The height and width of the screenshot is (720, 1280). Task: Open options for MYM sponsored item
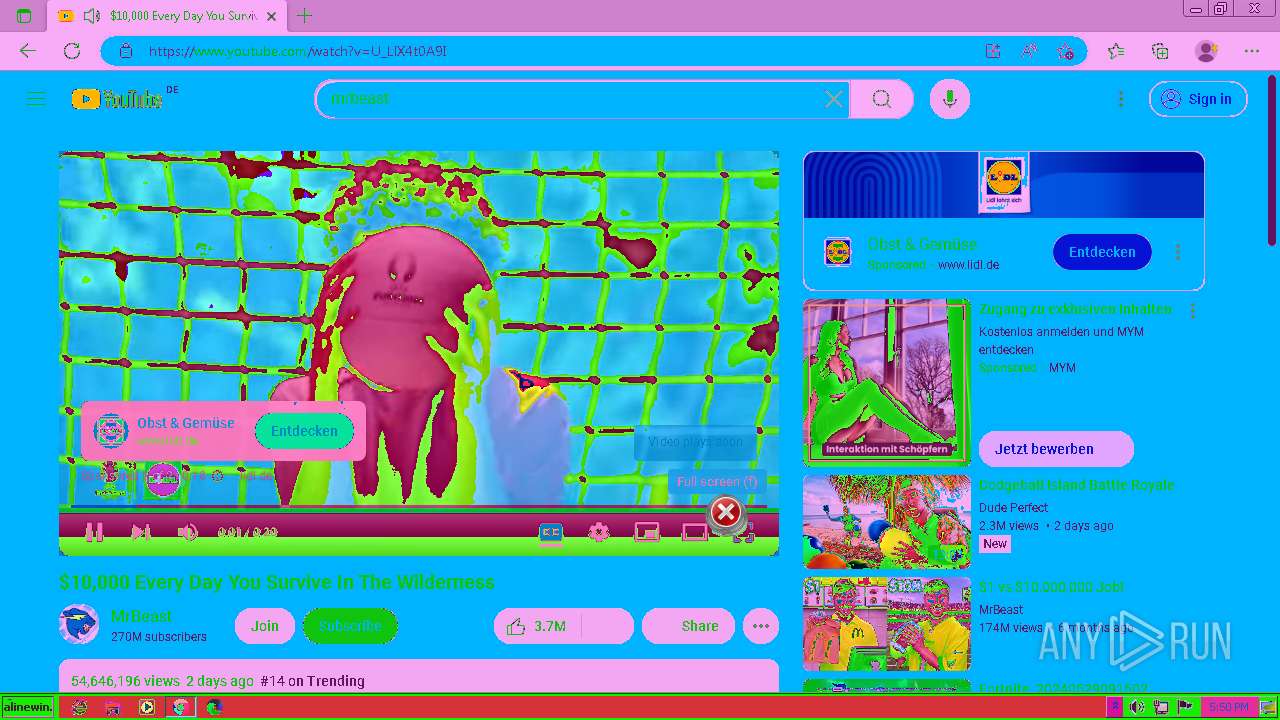tap(1192, 311)
